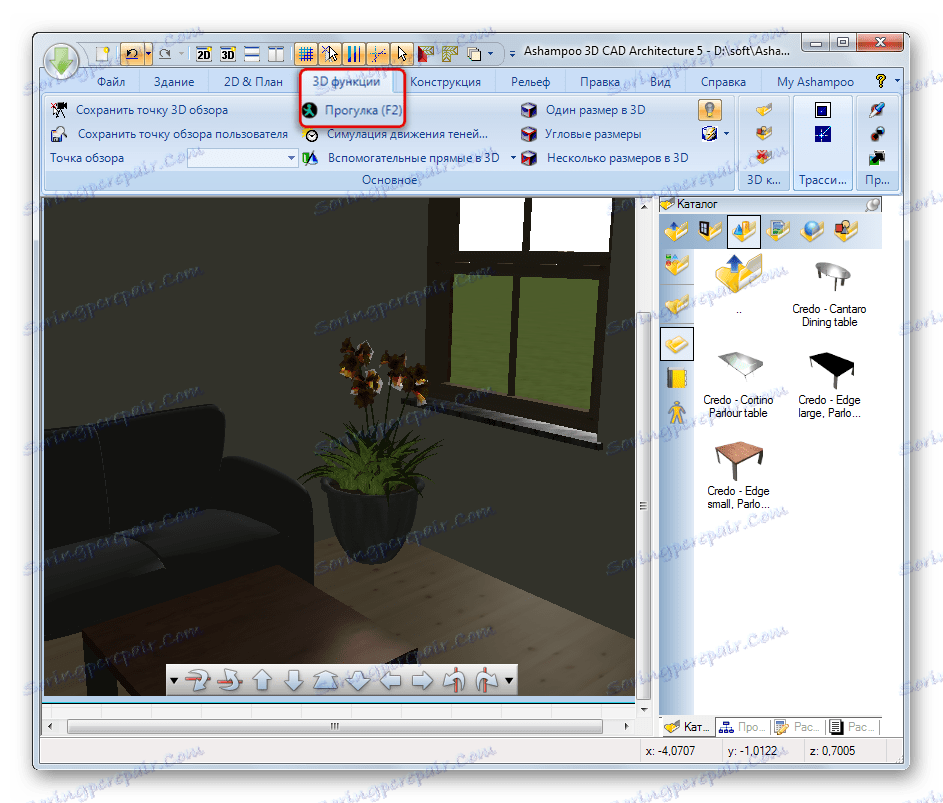Click Несколько размеров в 3D
Screen dimensions: 943x803
pyautogui.click(x=530, y=157)
